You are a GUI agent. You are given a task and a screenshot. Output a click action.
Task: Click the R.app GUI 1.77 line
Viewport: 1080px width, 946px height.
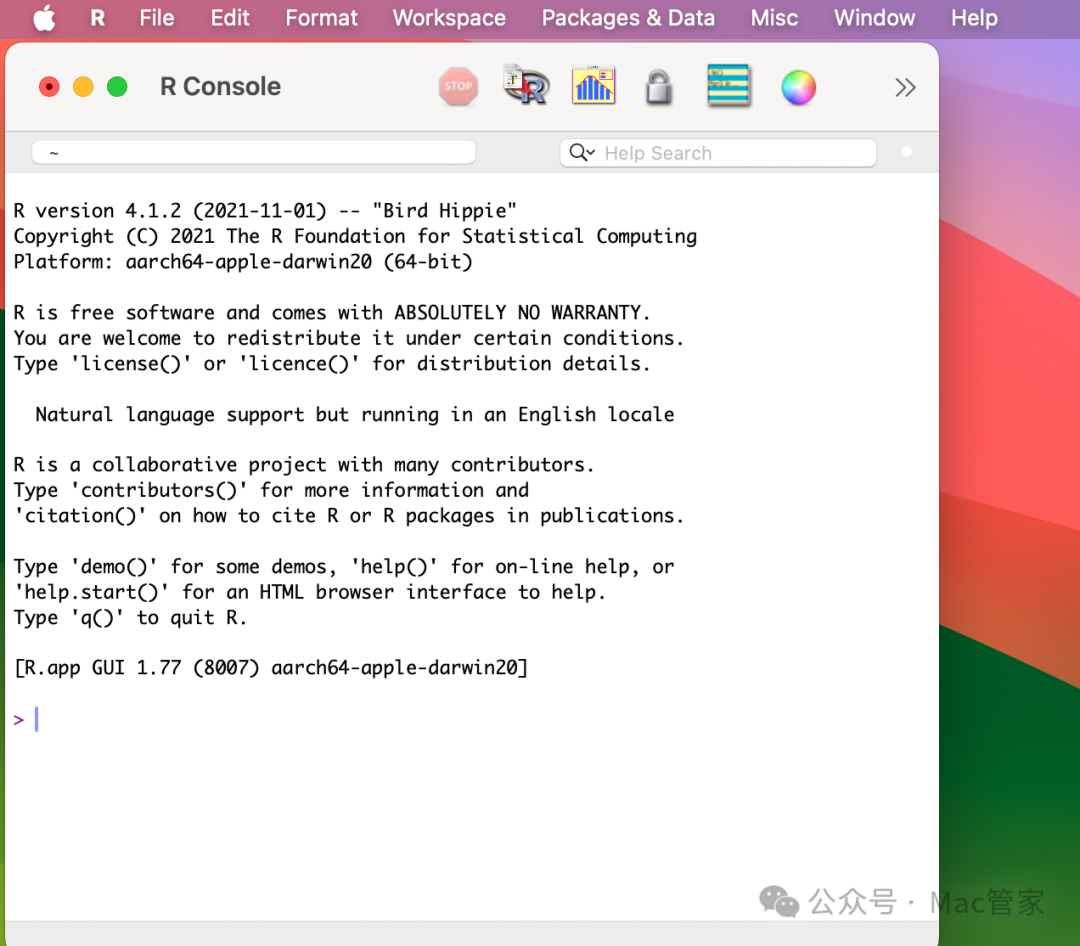pos(271,668)
